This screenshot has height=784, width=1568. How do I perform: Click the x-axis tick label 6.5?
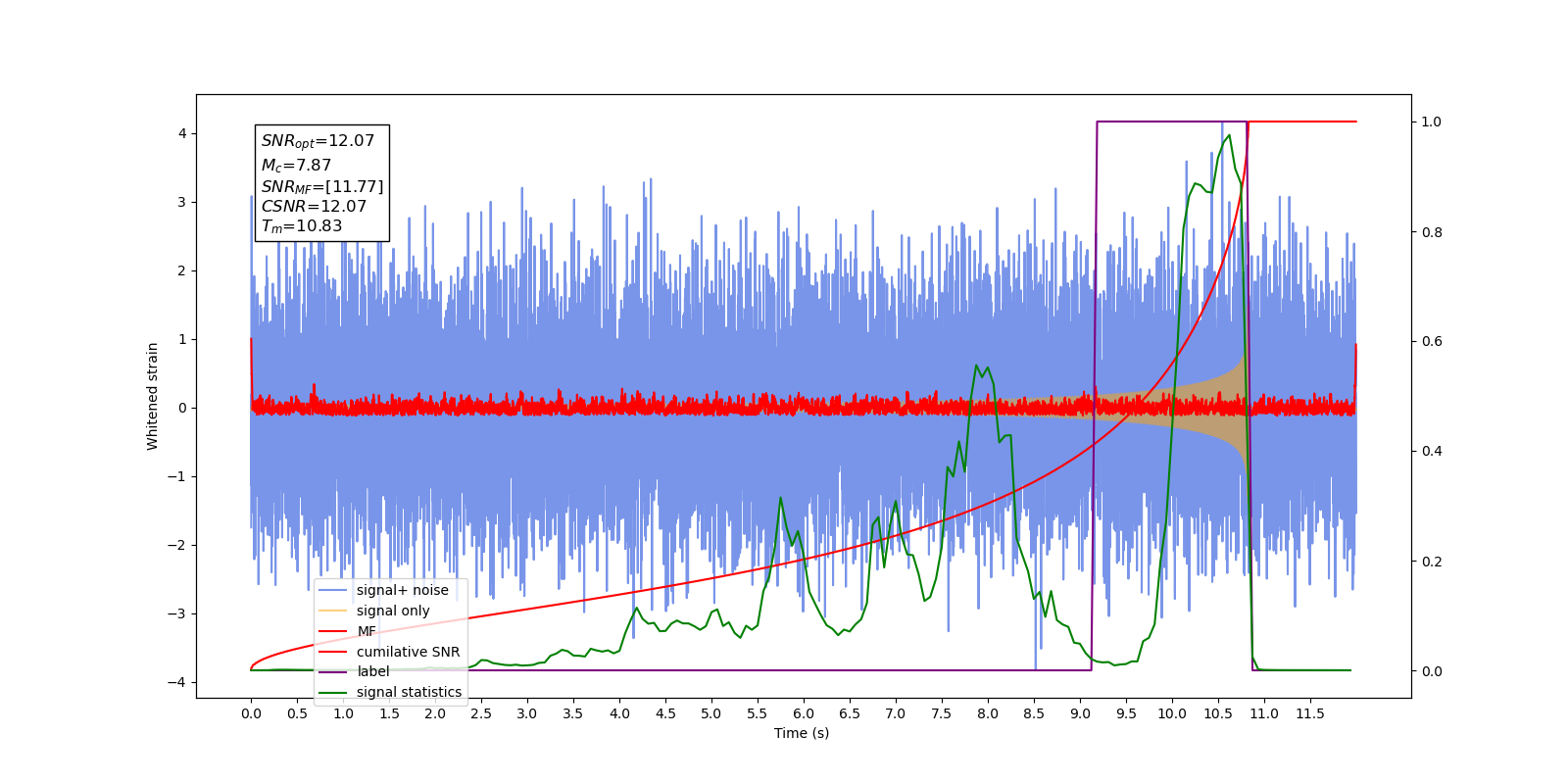pyautogui.click(x=850, y=713)
